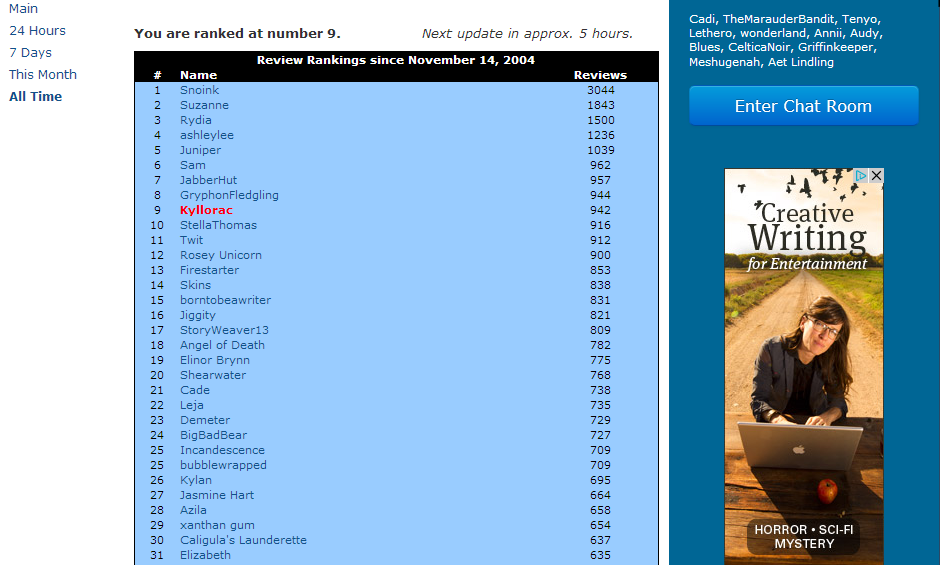
Task: Open Firestarter's profile
Action: click(x=209, y=270)
